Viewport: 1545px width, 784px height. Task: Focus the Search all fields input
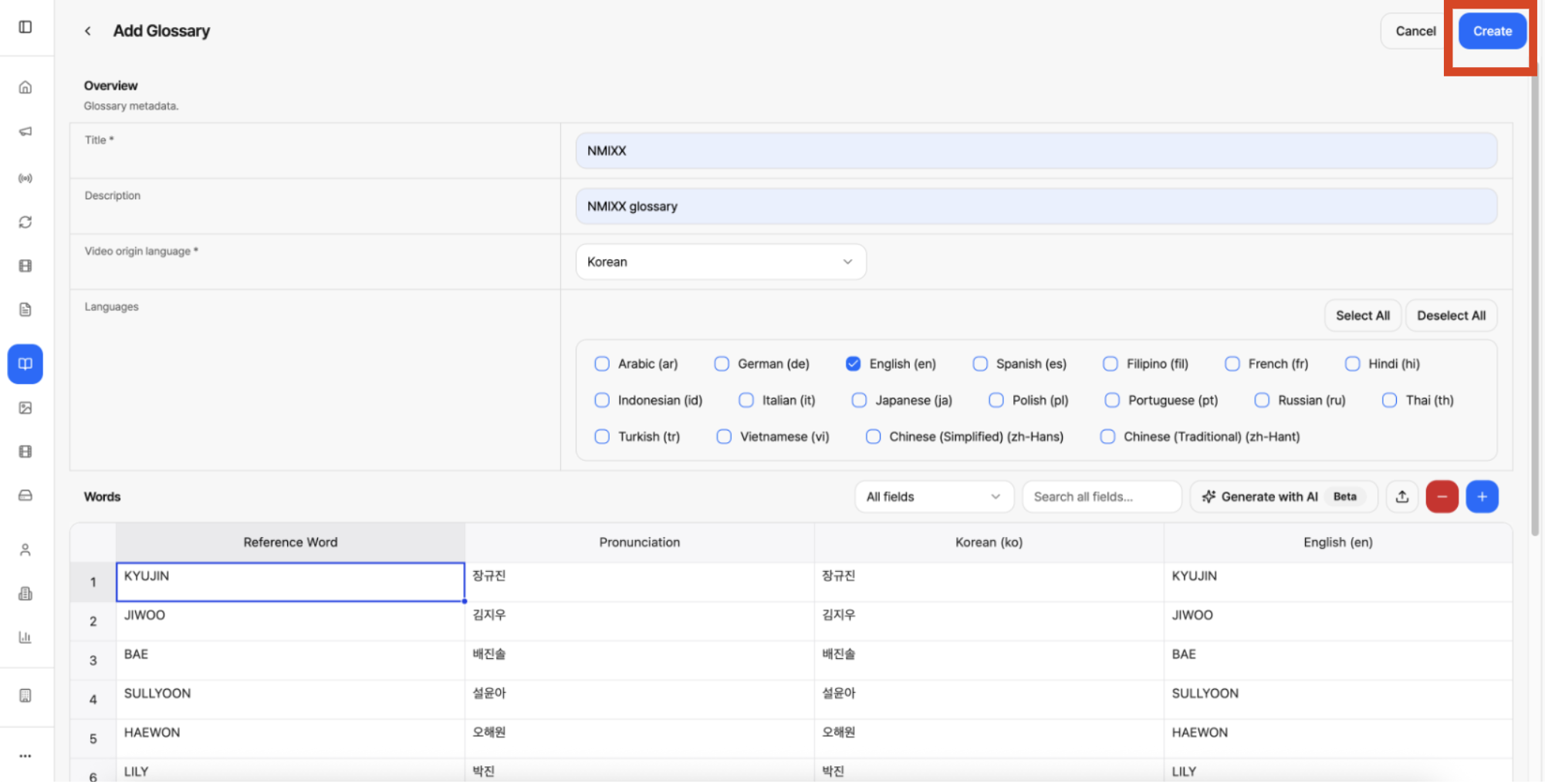click(1101, 496)
